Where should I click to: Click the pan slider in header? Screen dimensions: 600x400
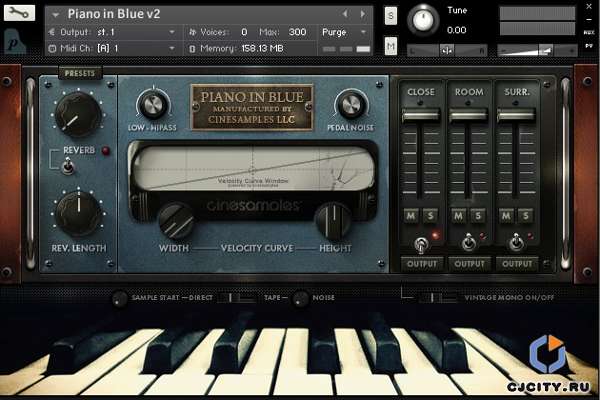coord(447,50)
